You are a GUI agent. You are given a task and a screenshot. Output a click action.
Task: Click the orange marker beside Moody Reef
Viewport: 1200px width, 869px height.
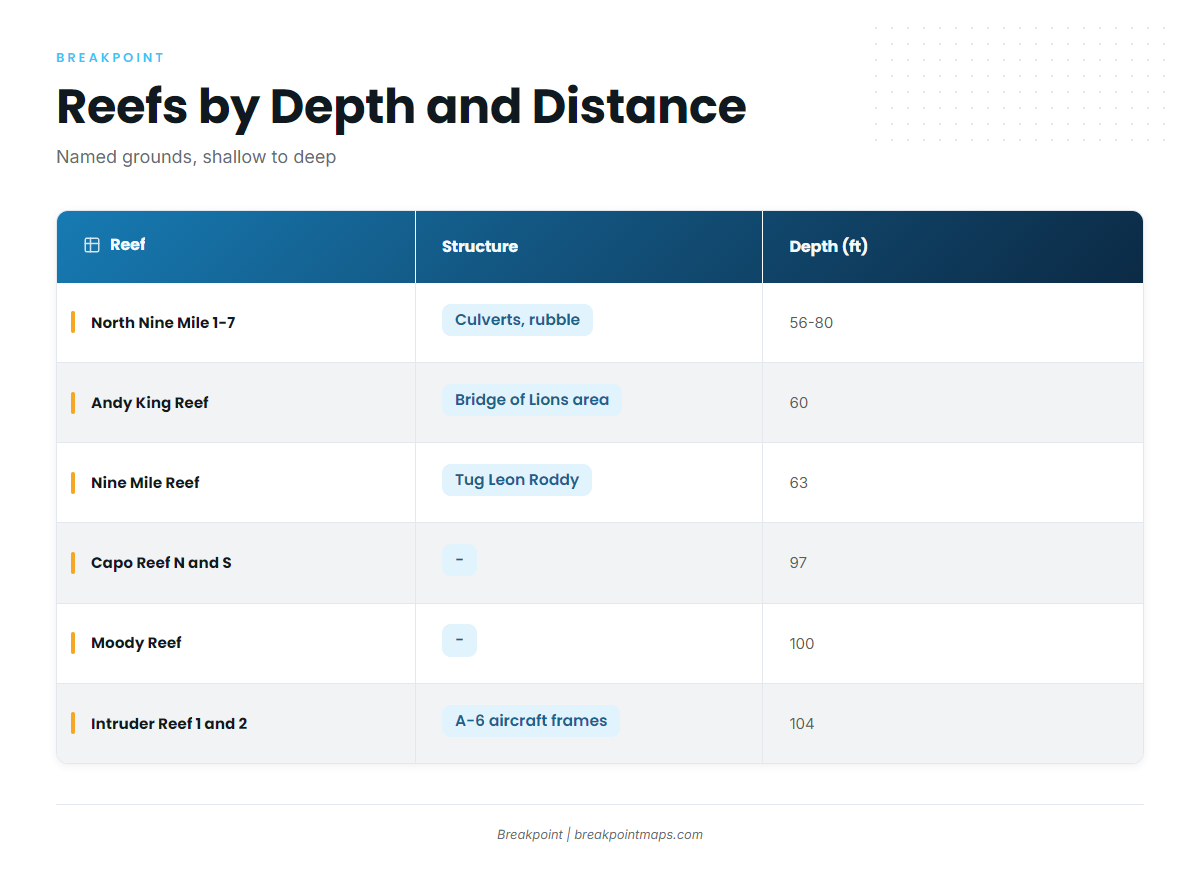73,643
